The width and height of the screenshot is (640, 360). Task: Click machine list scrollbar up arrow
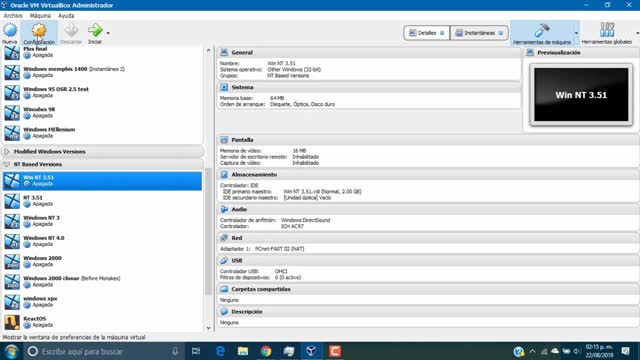coord(208,50)
